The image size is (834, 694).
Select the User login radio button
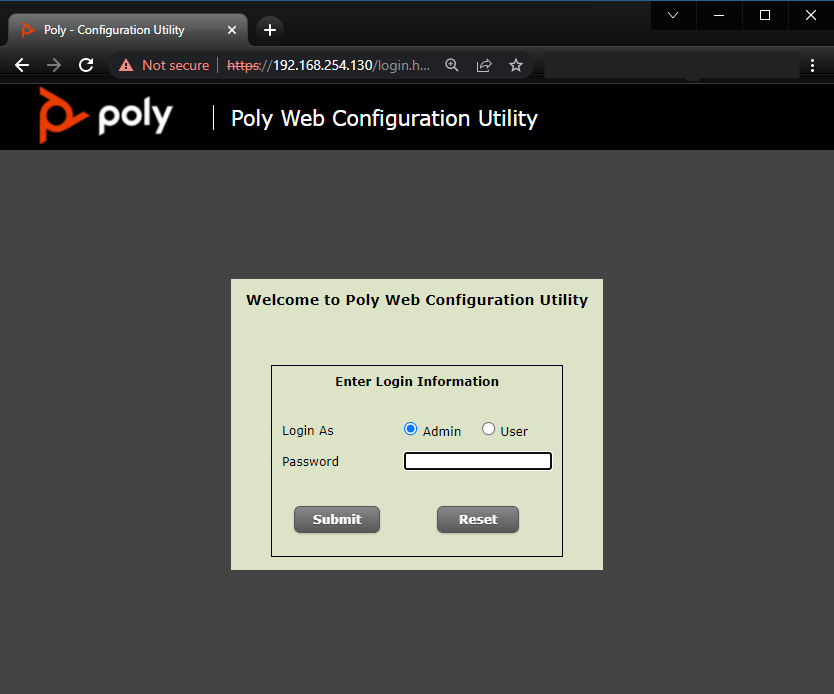(488, 429)
